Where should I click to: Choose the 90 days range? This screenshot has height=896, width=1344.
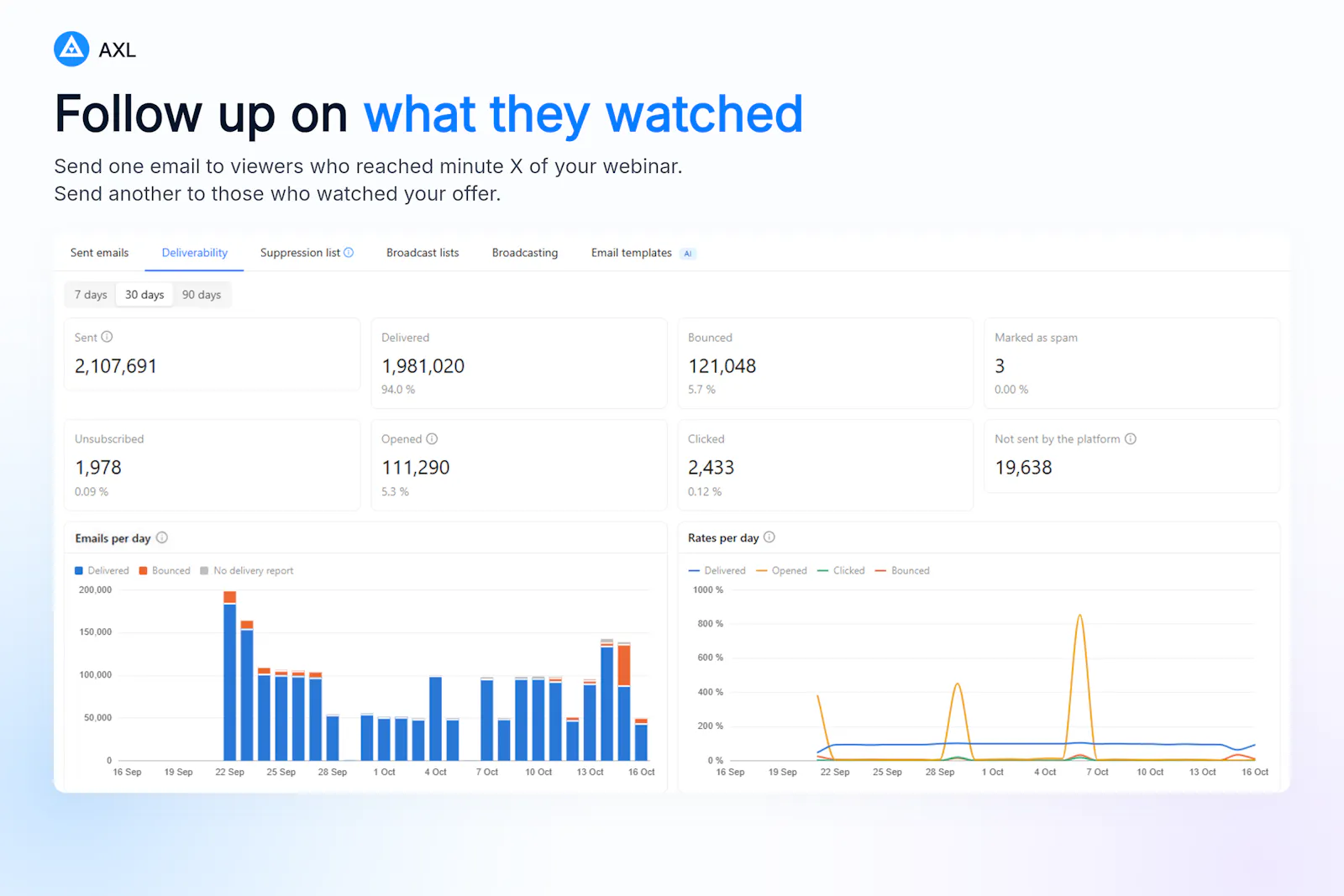pyautogui.click(x=202, y=295)
